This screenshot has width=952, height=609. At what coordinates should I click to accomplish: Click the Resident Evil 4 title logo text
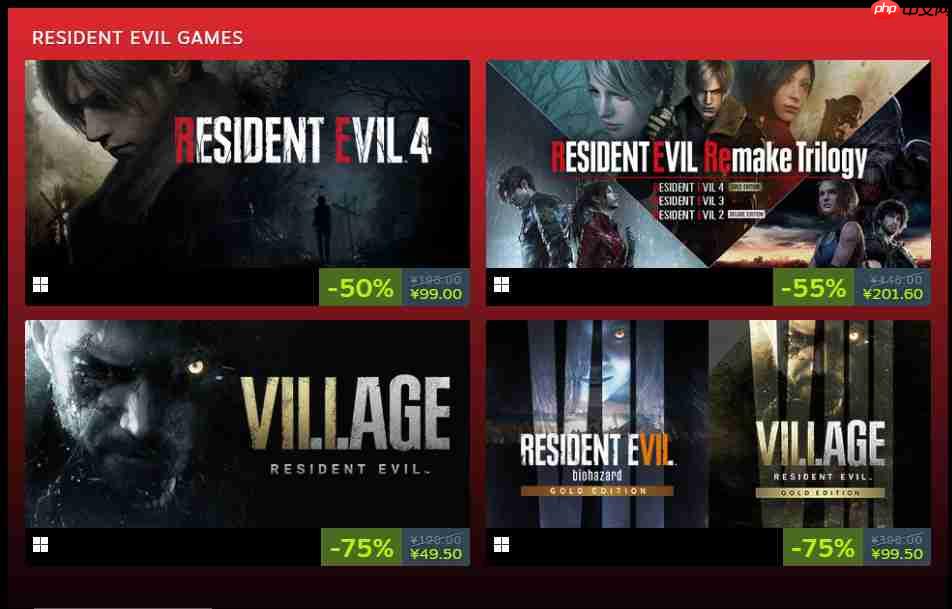point(303,141)
